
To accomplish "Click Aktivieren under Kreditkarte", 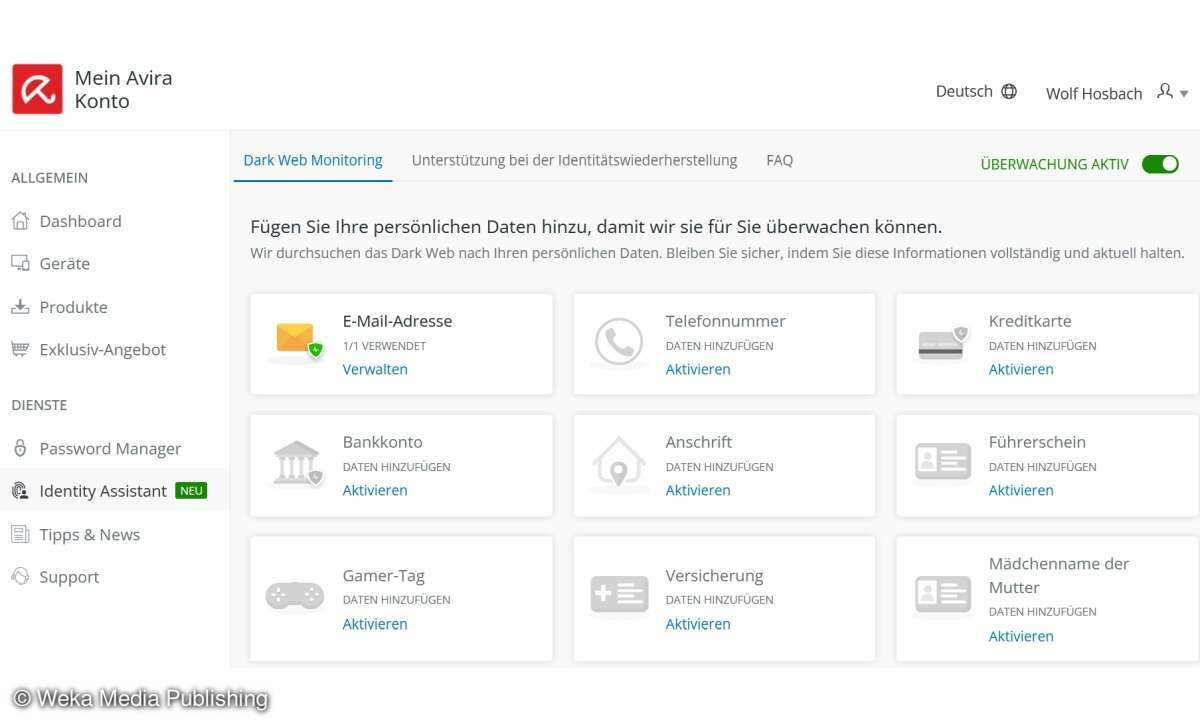I will (x=1021, y=369).
